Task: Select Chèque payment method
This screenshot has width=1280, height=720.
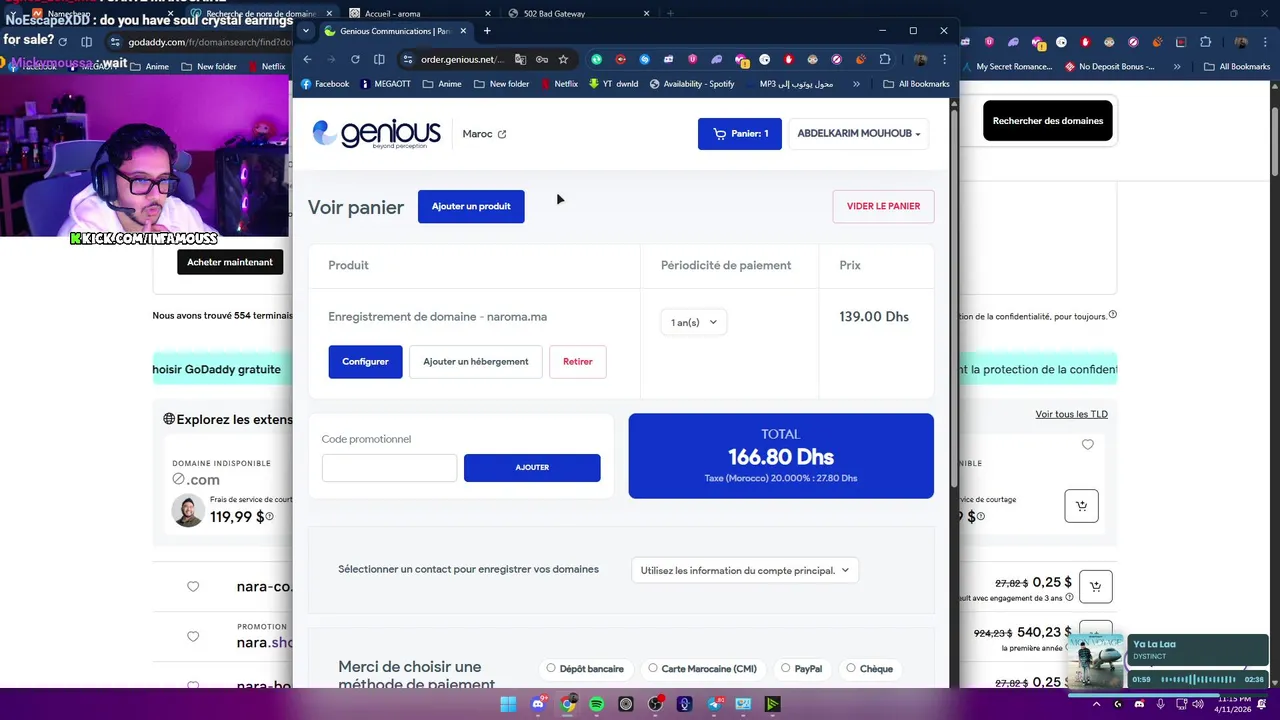Action: point(869,668)
